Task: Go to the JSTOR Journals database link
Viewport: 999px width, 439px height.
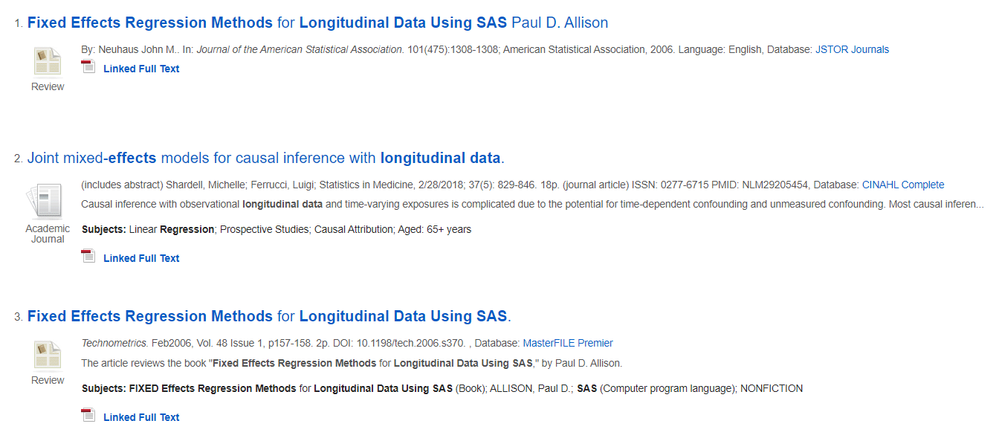Action: coord(852,49)
